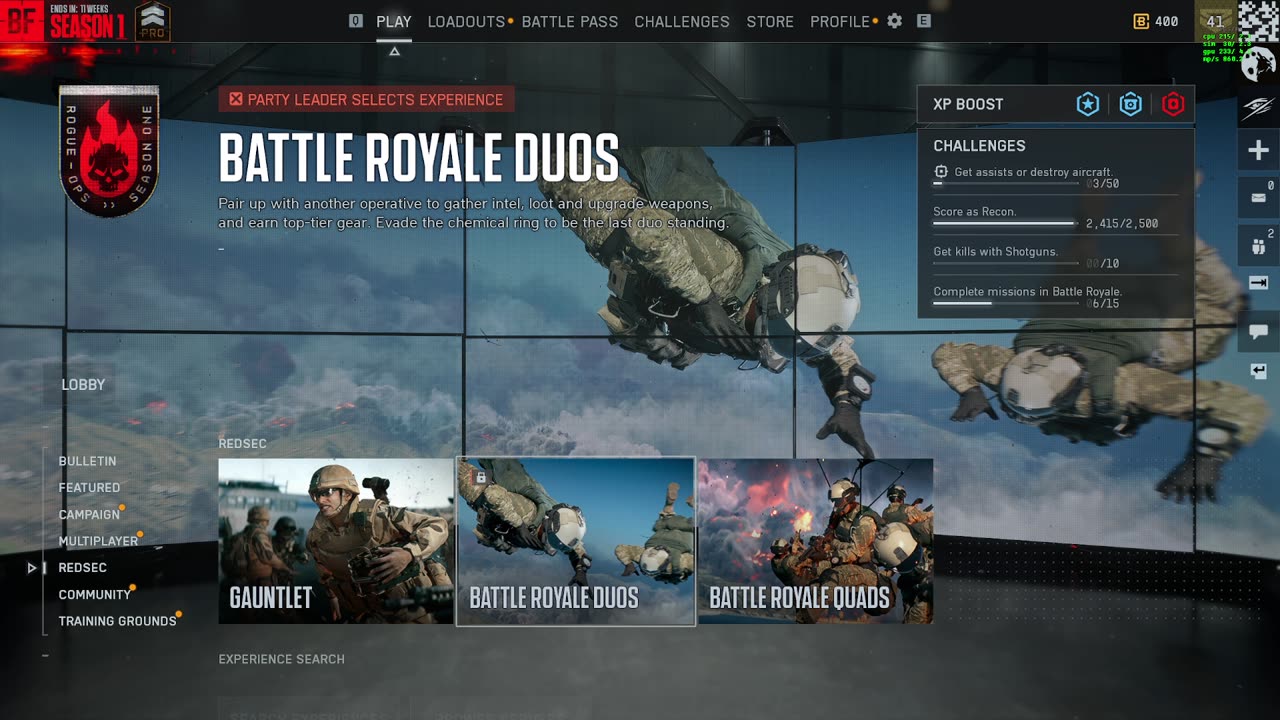Click the Battlefield BF logo
Image resolution: width=1280 pixels, height=720 pixels.
click(21, 20)
